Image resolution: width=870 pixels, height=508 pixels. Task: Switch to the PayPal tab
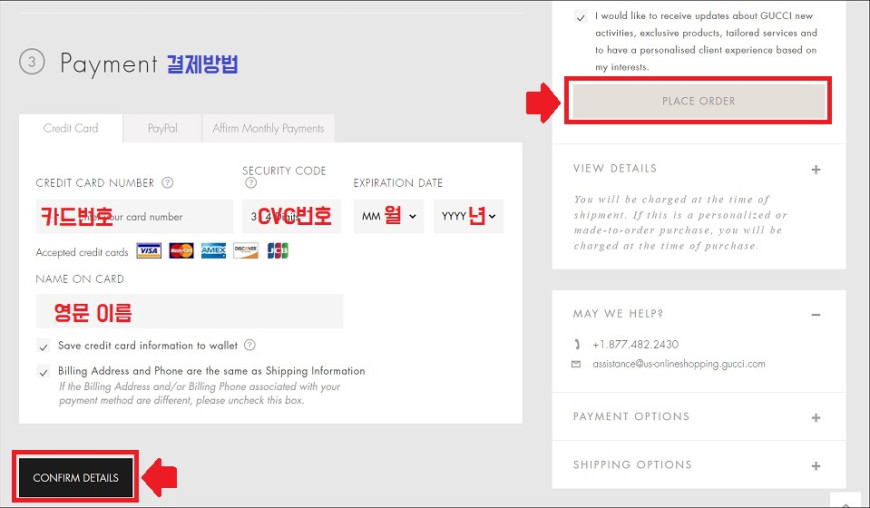click(163, 129)
